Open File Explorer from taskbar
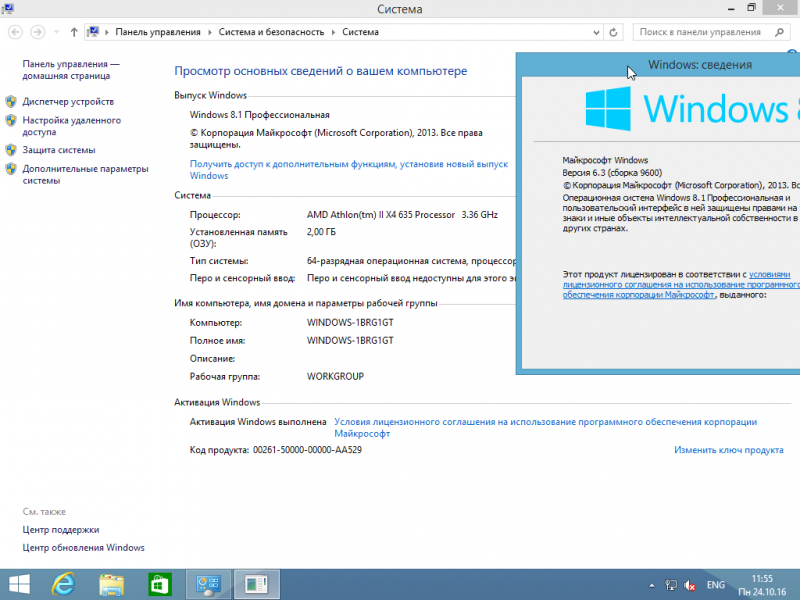 tap(111, 584)
